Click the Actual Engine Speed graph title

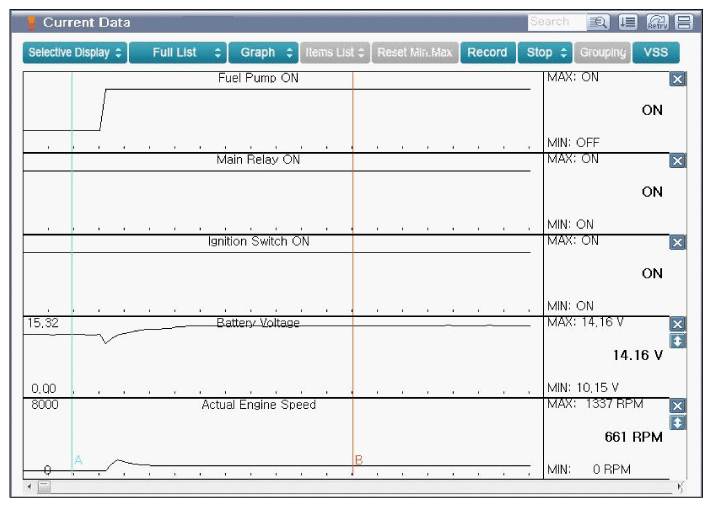258,404
